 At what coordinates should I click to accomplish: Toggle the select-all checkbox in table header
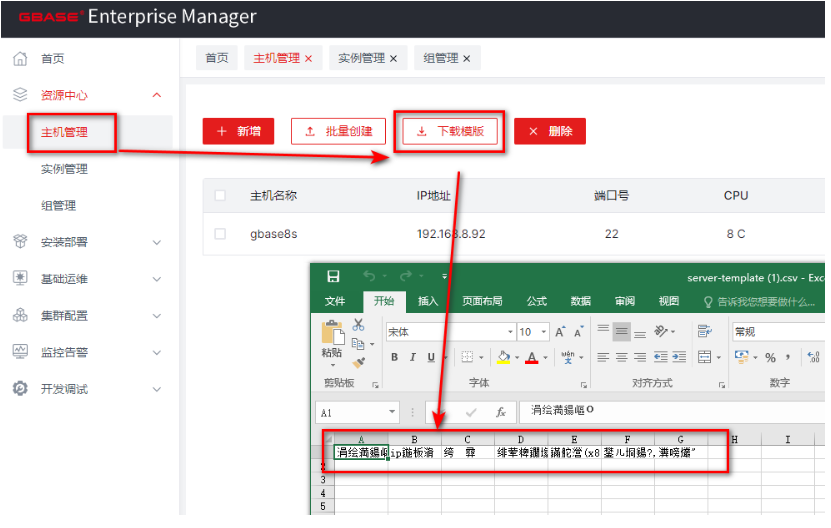click(221, 196)
